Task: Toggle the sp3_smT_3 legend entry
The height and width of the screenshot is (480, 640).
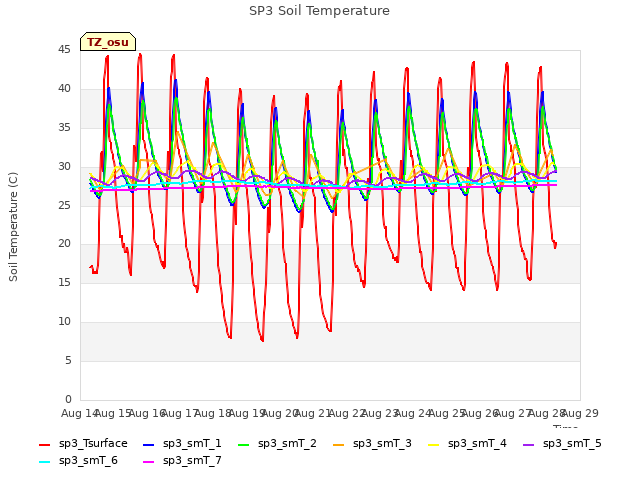Action: pos(372,444)
